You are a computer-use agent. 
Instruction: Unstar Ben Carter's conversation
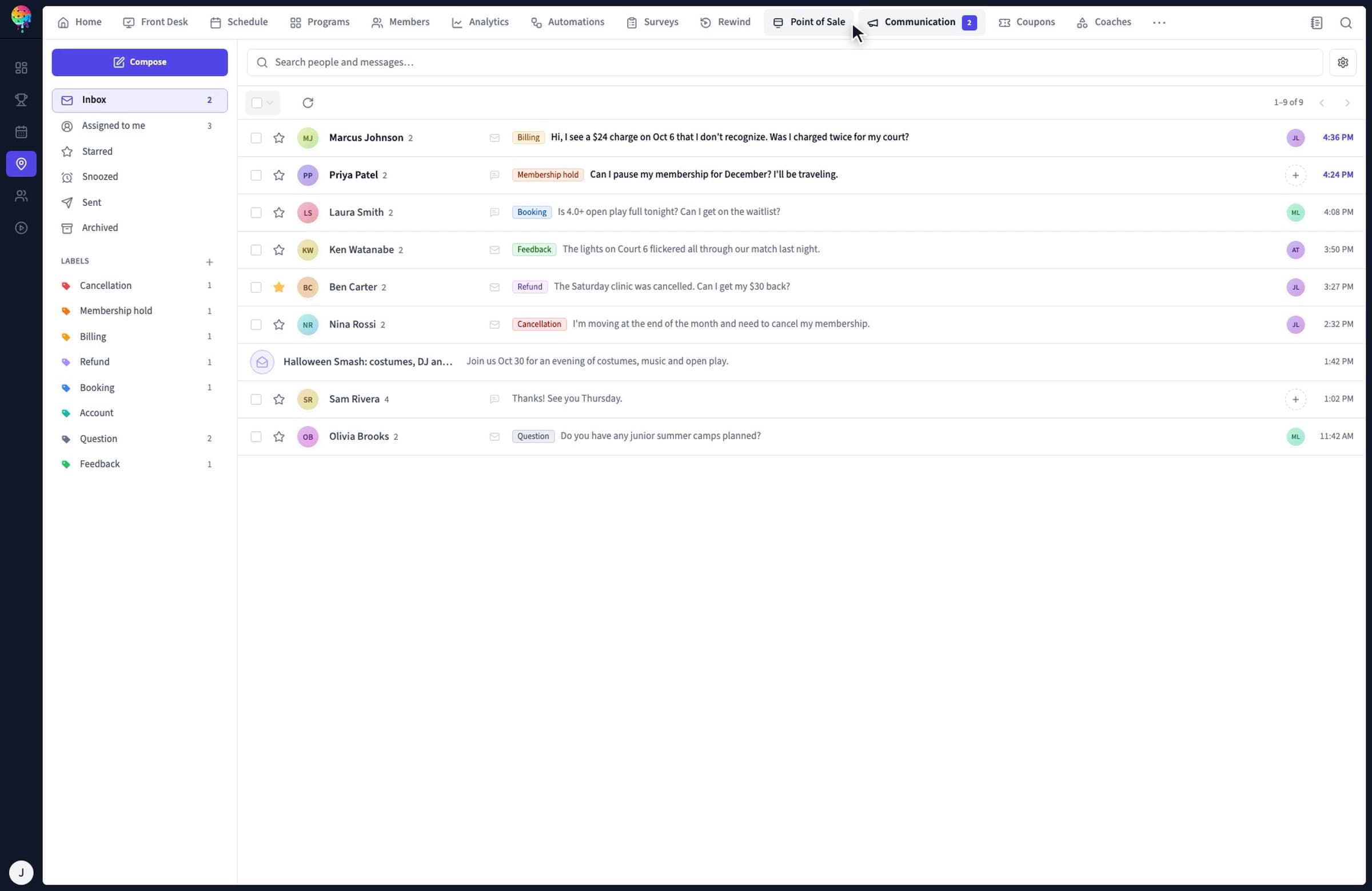(279, 287)
